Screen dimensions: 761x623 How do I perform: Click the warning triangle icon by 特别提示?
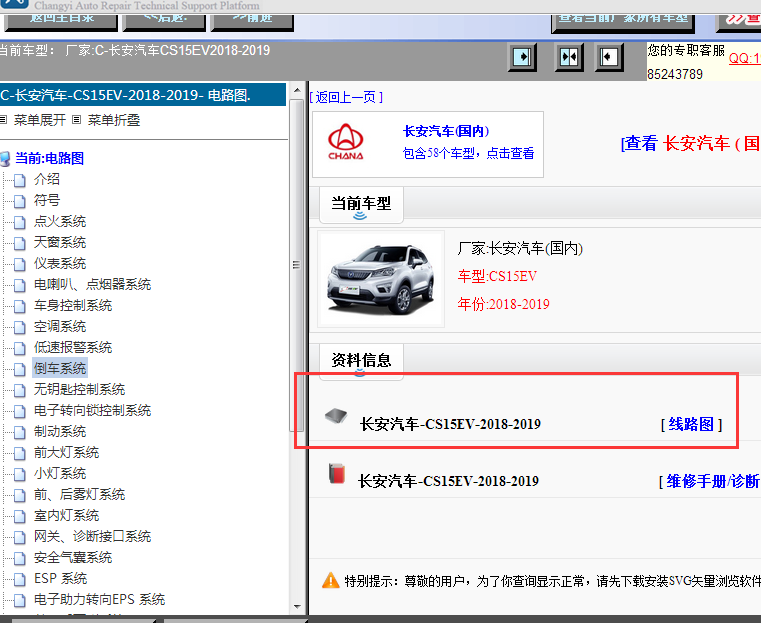(x=331, y=580)
